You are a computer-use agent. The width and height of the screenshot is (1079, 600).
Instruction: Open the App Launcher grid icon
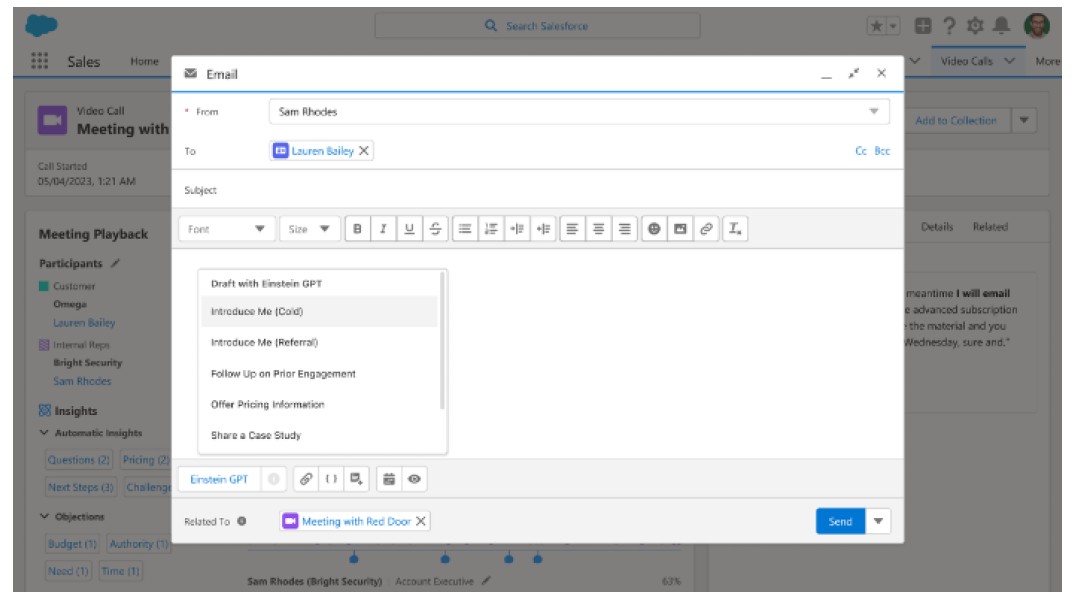pyautogui.click(x=41, y=61)
